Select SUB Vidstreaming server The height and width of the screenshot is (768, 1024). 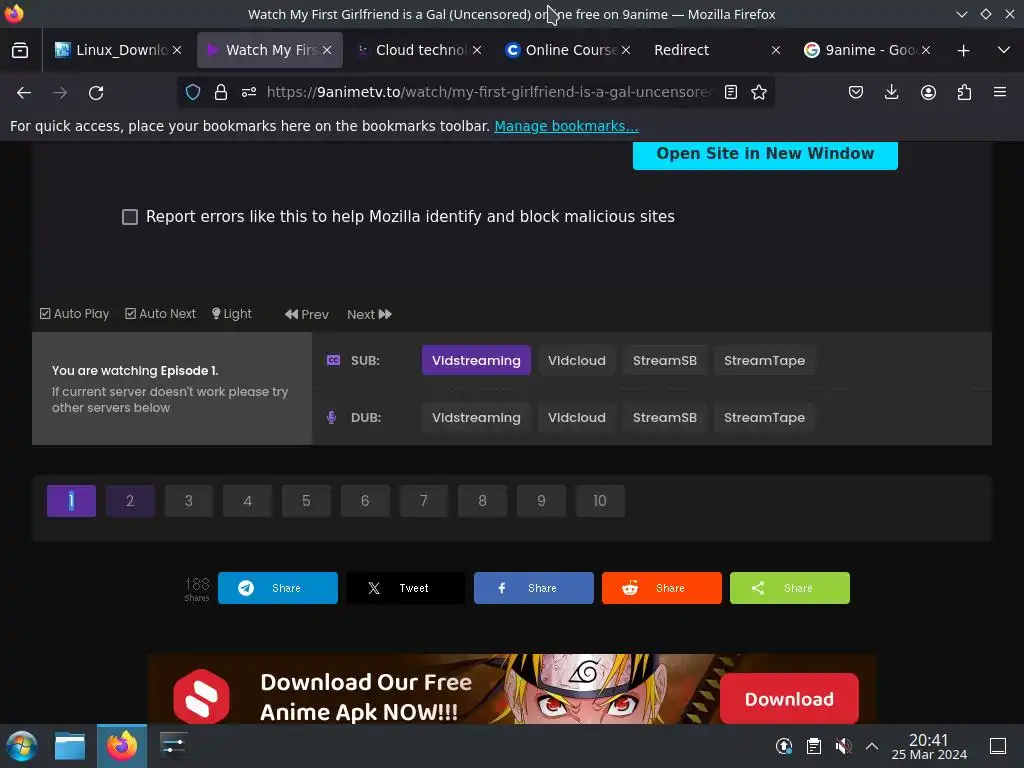tap(476, 360)
